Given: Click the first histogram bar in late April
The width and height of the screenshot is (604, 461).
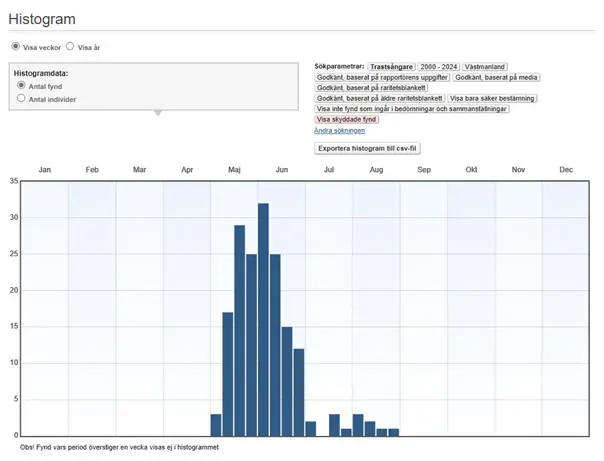Looking at the screenshot, I should (x=216, y=425).
